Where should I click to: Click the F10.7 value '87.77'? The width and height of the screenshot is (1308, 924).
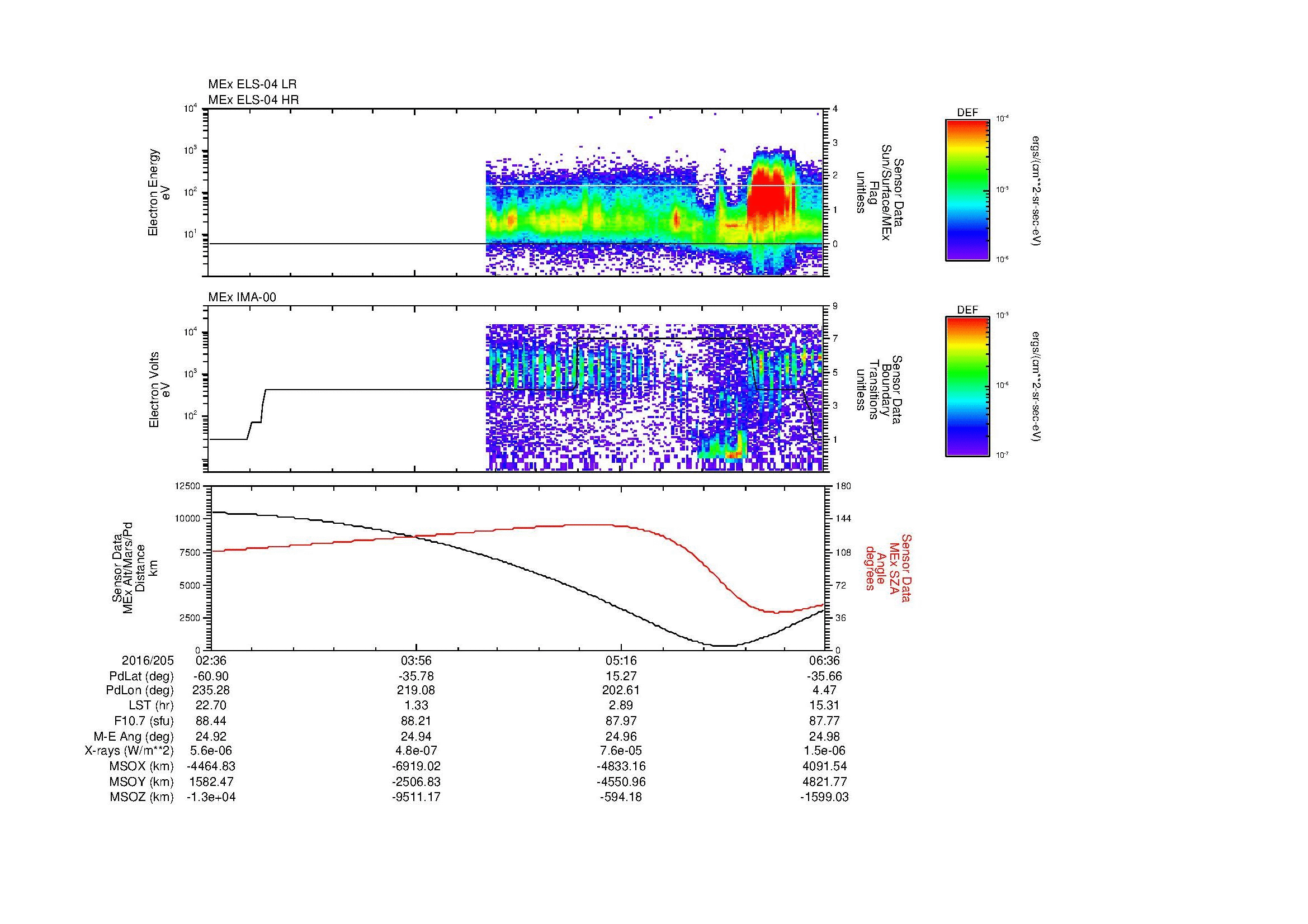click(824, 721)
